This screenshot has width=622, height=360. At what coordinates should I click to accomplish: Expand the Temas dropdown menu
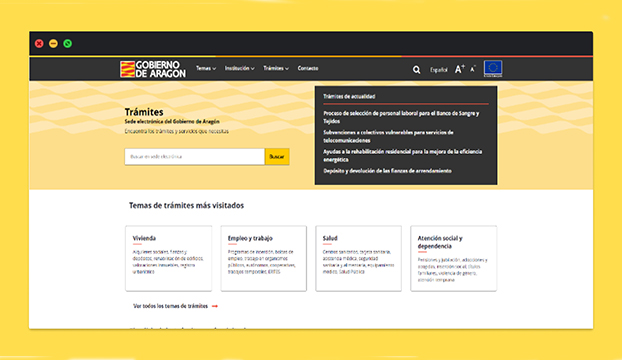(206, 69)
